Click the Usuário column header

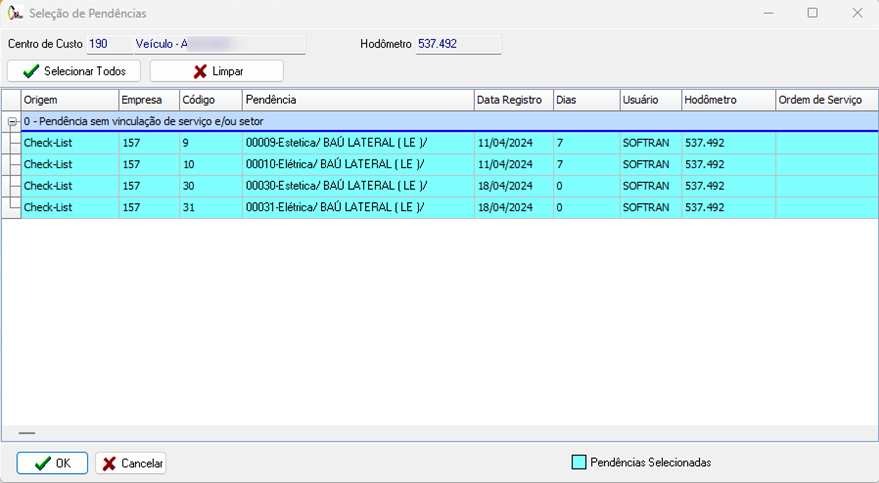tap(651, 100)
